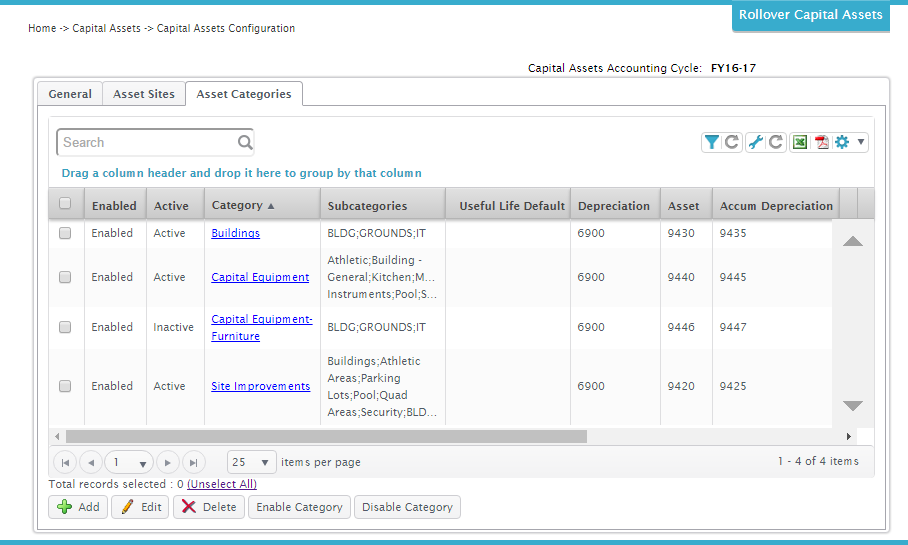The image size is (908, 545).
Task: Check the box for the Buildings row
Action: pyautogui.click(x=65, y=233)
